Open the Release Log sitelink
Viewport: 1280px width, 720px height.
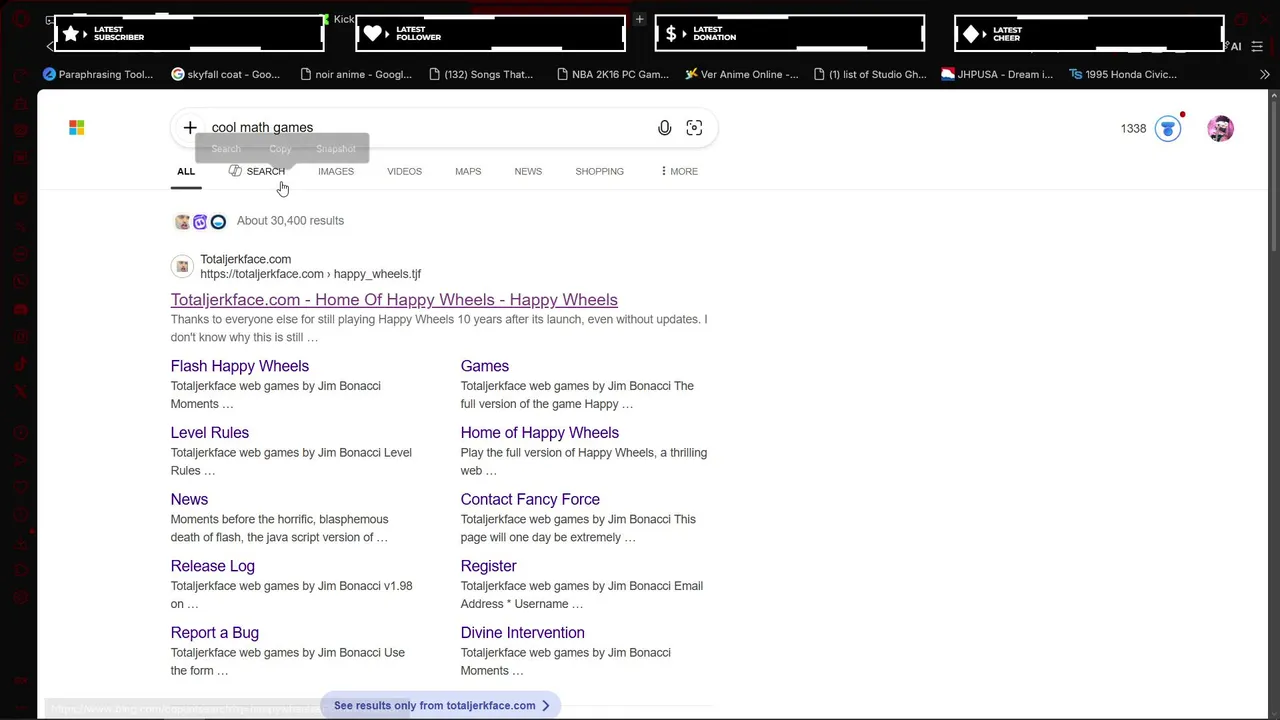click(213, 566)
